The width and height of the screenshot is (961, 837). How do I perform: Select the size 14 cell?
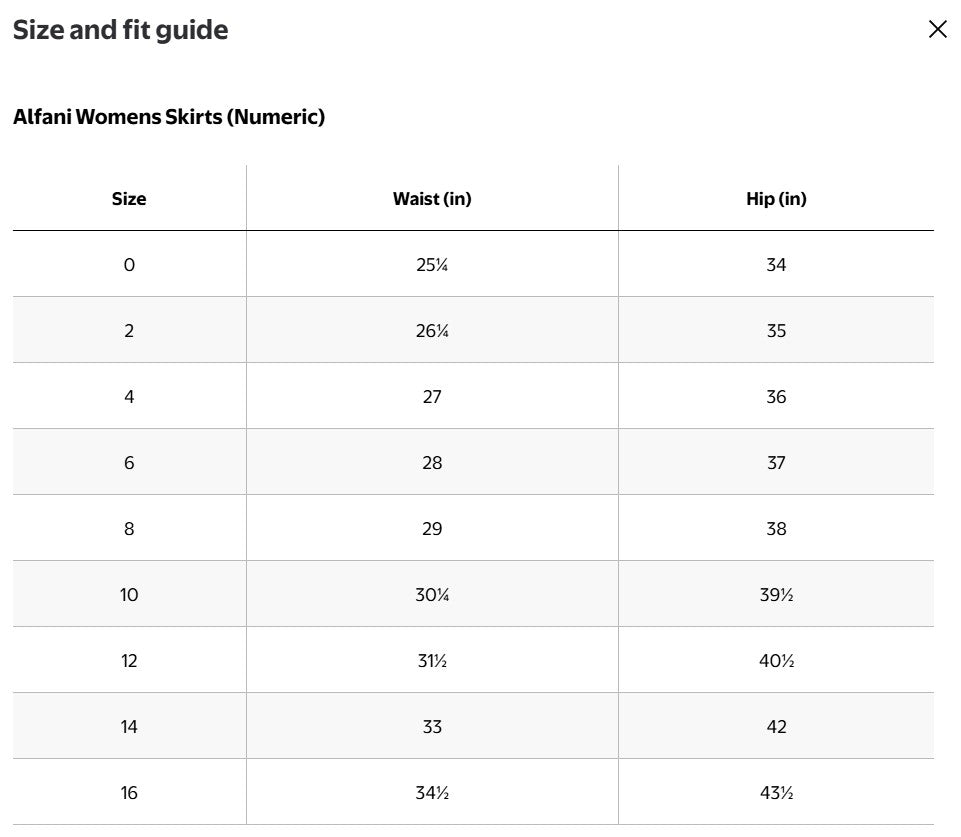[x=129, y=727]
